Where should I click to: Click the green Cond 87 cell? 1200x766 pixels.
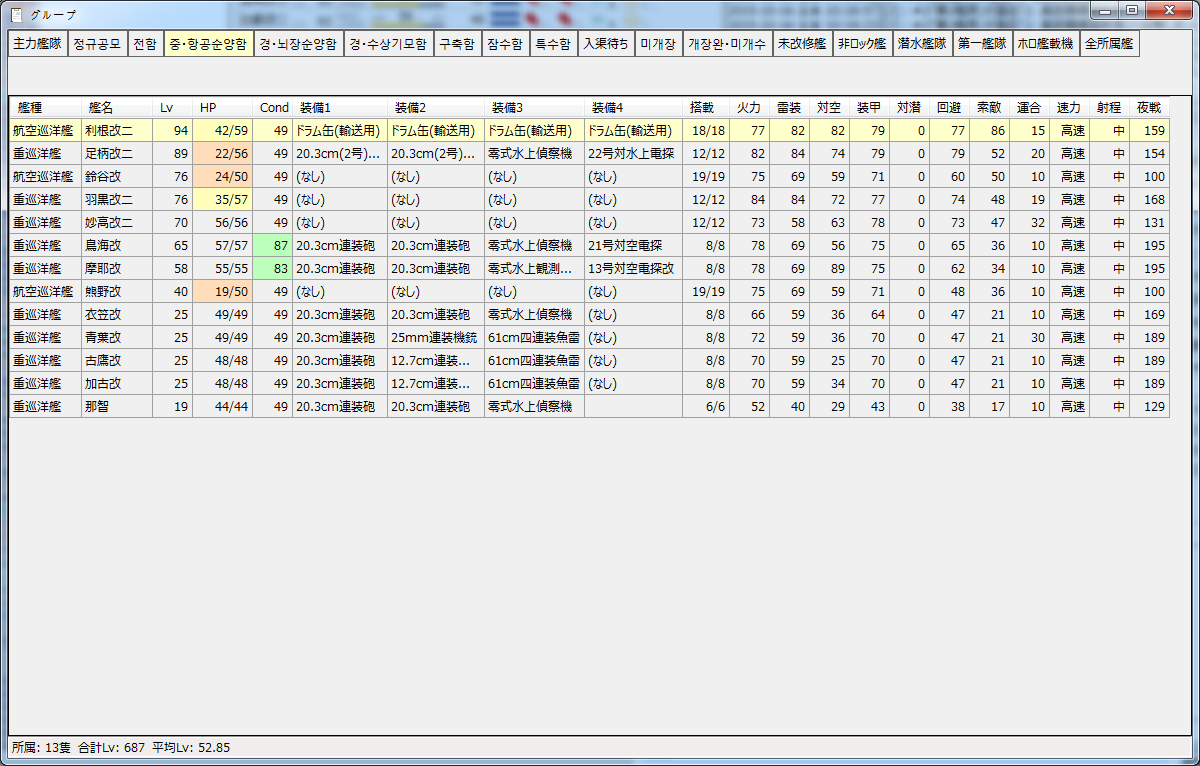pyautogui.click(x=273, y=245)
